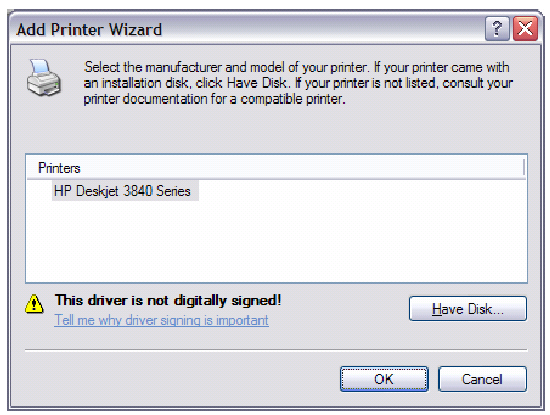Image resolution: width=550 pixels, height=415 pixels.
Task: Click the printer icon beside instructions
Action: pyautogui.click(x=44, y=78)
